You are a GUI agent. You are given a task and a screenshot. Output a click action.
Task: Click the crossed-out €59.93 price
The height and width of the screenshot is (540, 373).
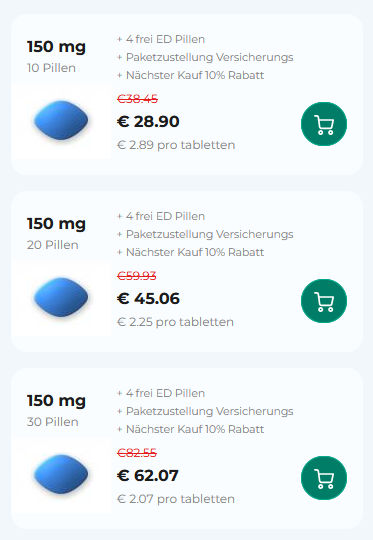(x=137, y=276)
